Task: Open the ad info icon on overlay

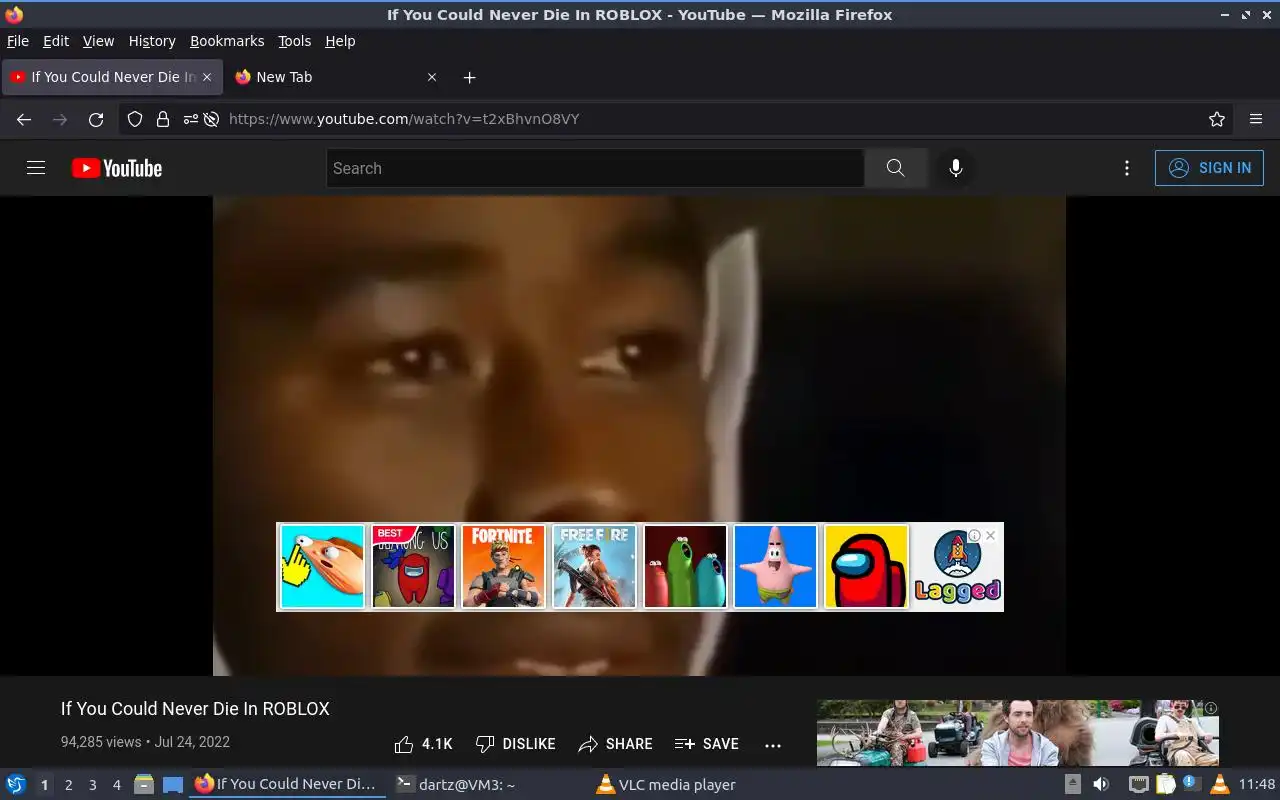Action: click(974, 536)
